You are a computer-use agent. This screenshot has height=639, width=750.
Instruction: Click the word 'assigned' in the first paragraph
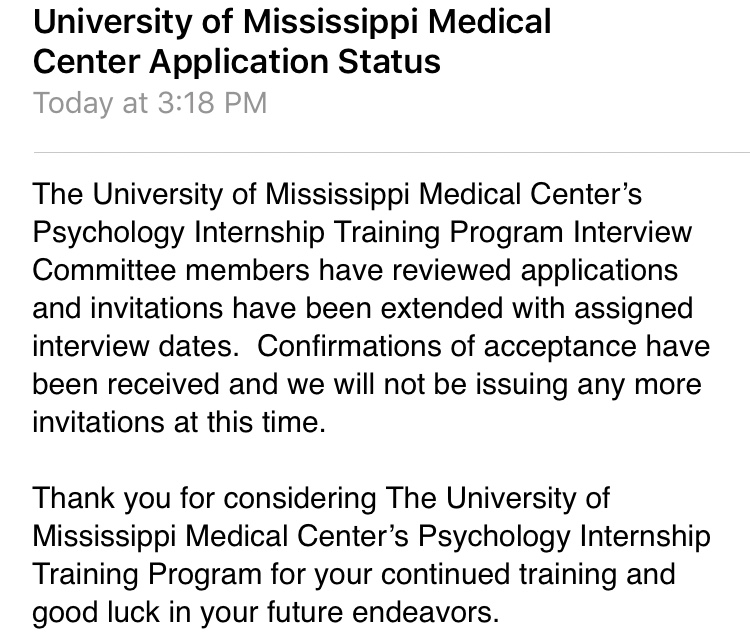tap(633, 309)
